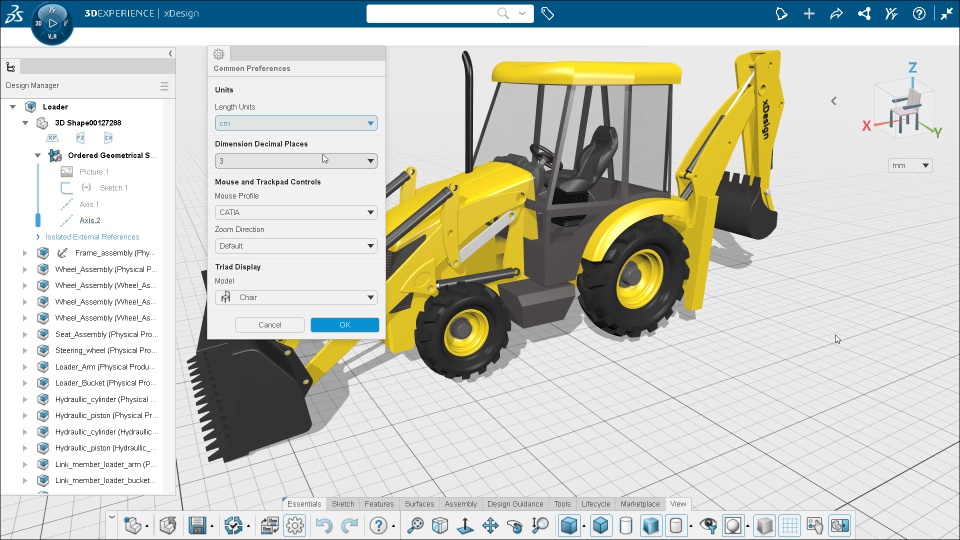Open the Mouse Profile dropdown showing CATIA
The image size is (960, 540).
coord(296,212)
